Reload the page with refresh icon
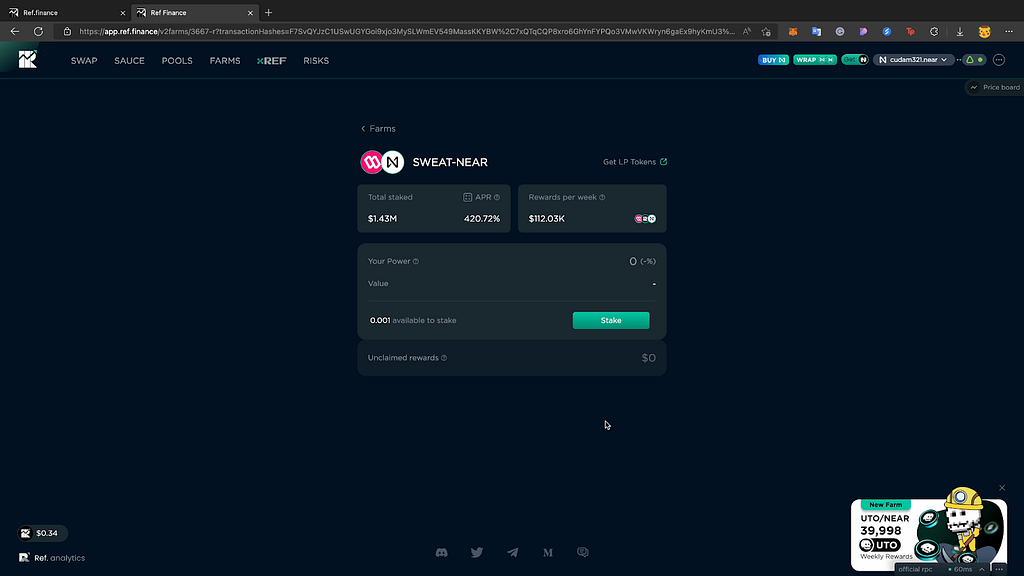This screenshot has height=576, width=1024. [x=39, y=31]
